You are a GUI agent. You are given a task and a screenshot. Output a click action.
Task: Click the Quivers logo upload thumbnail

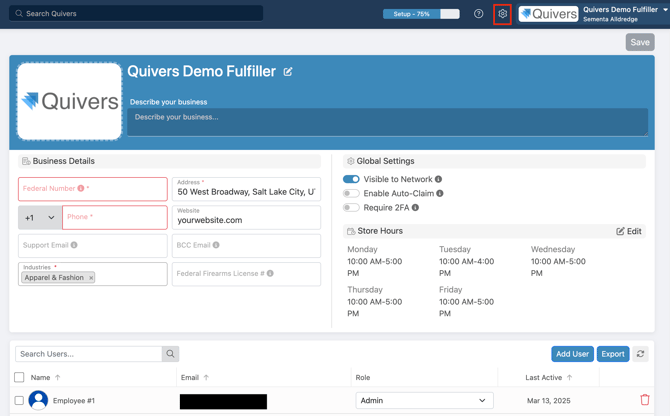point(70,101)
